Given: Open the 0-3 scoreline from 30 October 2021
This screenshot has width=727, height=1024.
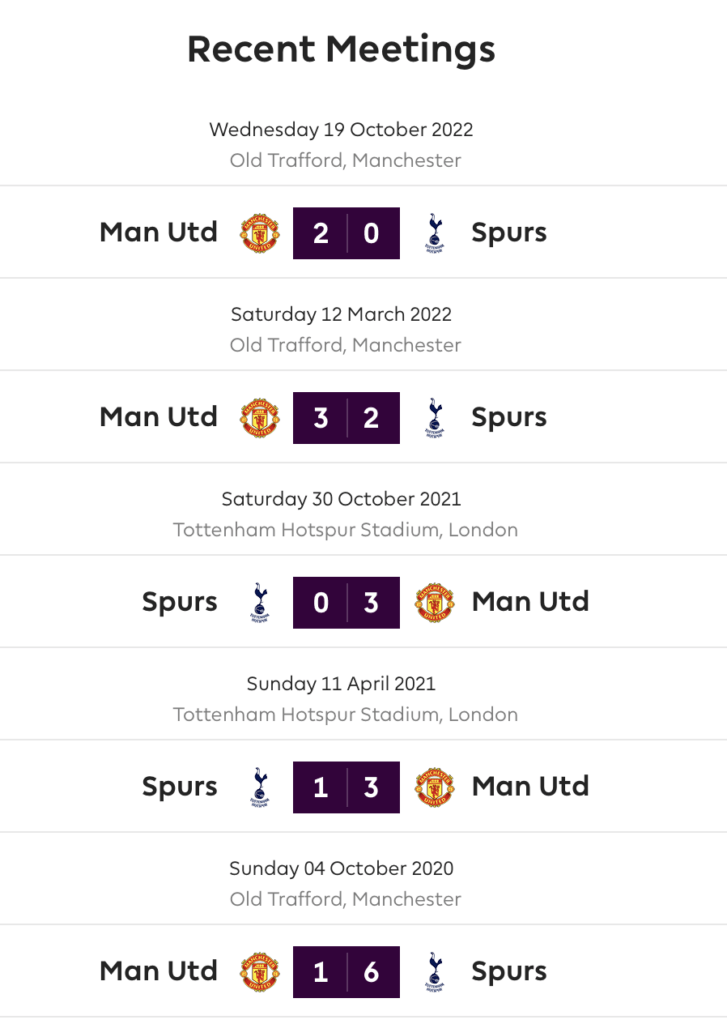Looking at the screenshot, I should pos(346,603).
